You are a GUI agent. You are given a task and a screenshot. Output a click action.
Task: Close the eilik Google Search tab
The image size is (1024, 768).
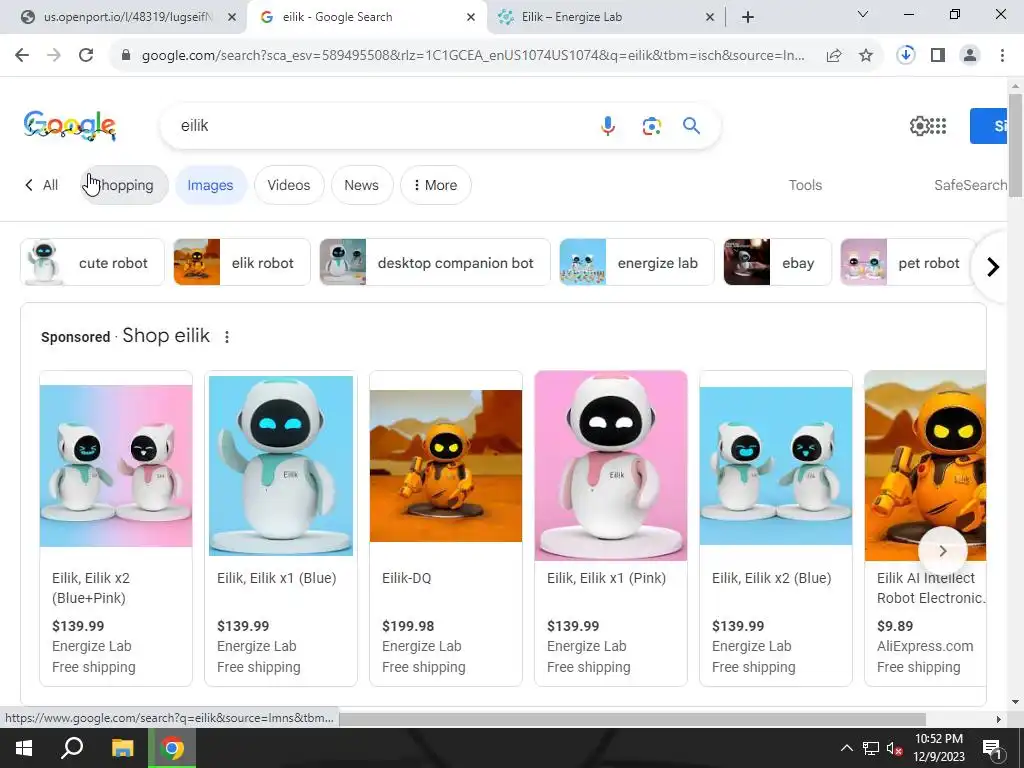point(470,17)
